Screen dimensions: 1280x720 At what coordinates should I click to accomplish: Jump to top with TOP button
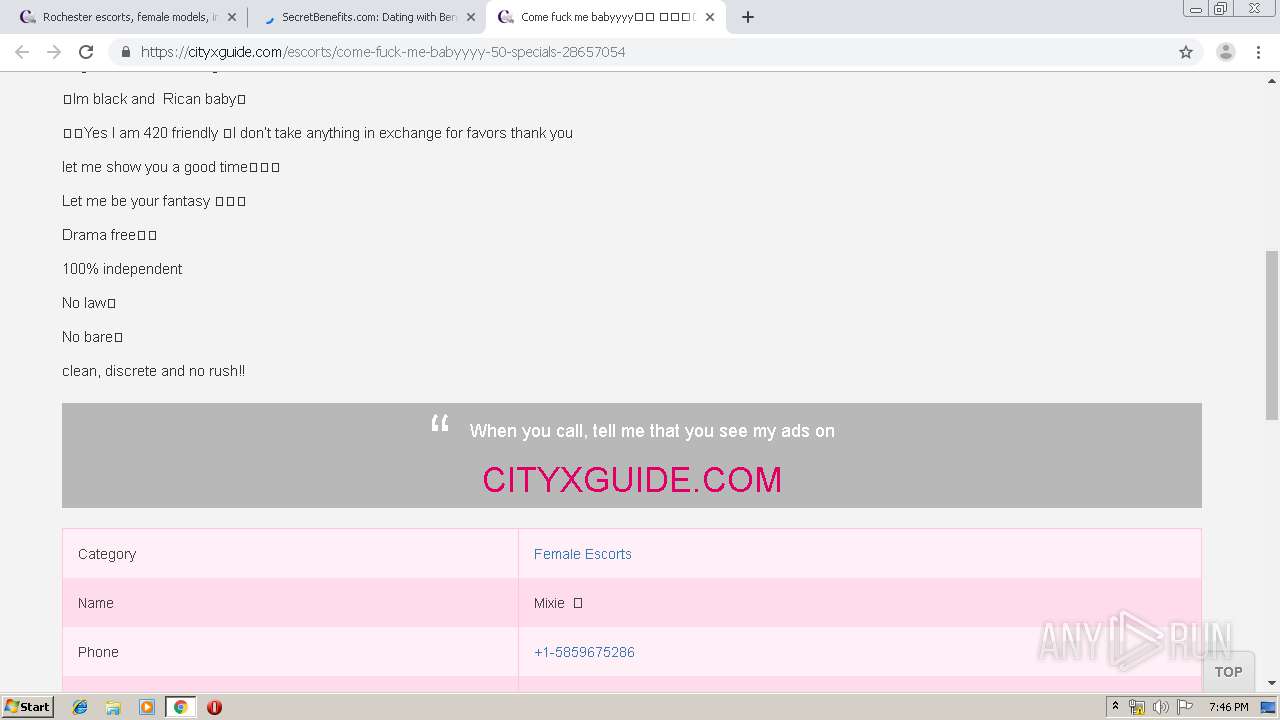pos(1228,672)
